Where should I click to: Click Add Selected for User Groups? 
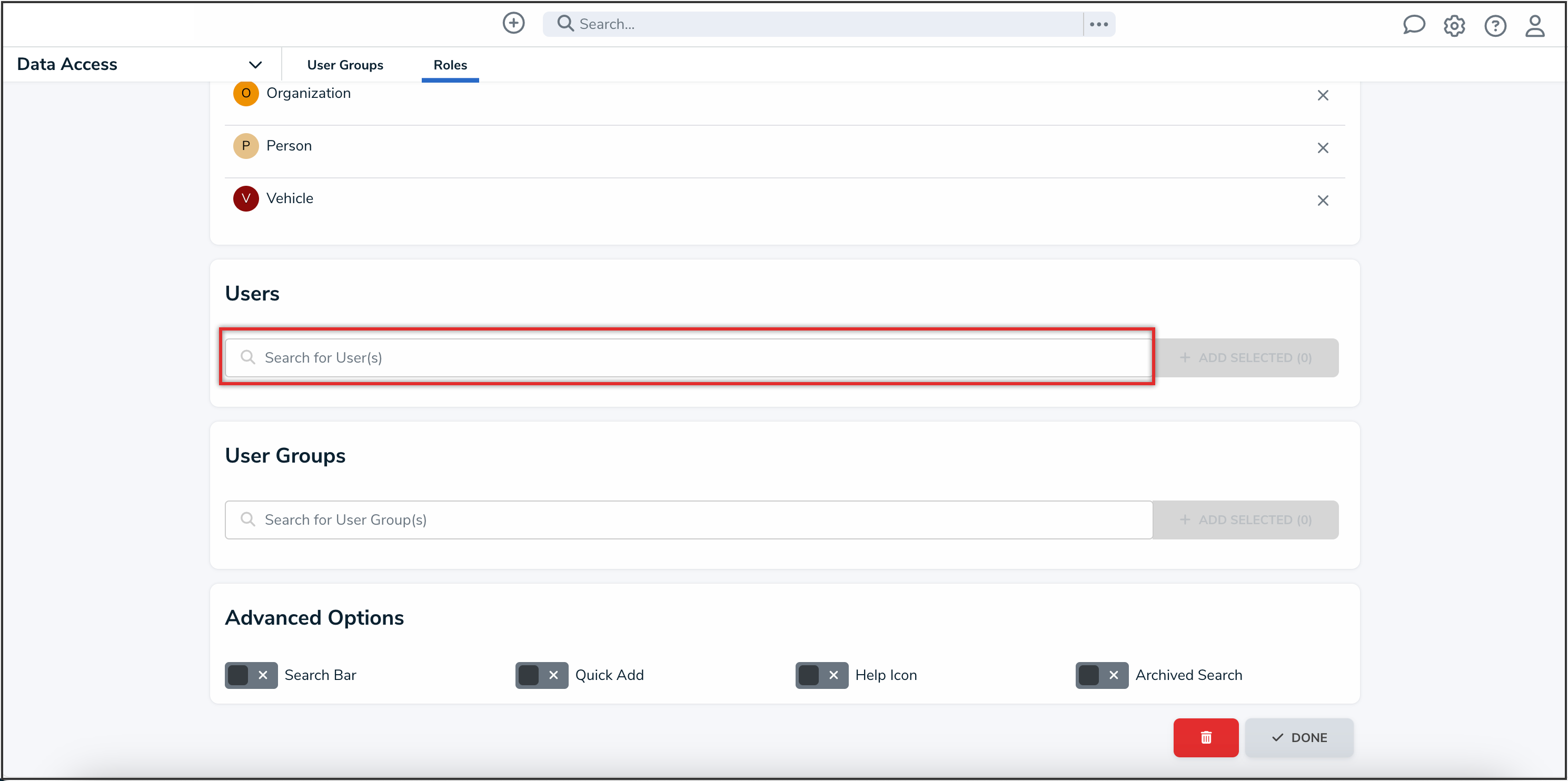[x=1245, y=519]
